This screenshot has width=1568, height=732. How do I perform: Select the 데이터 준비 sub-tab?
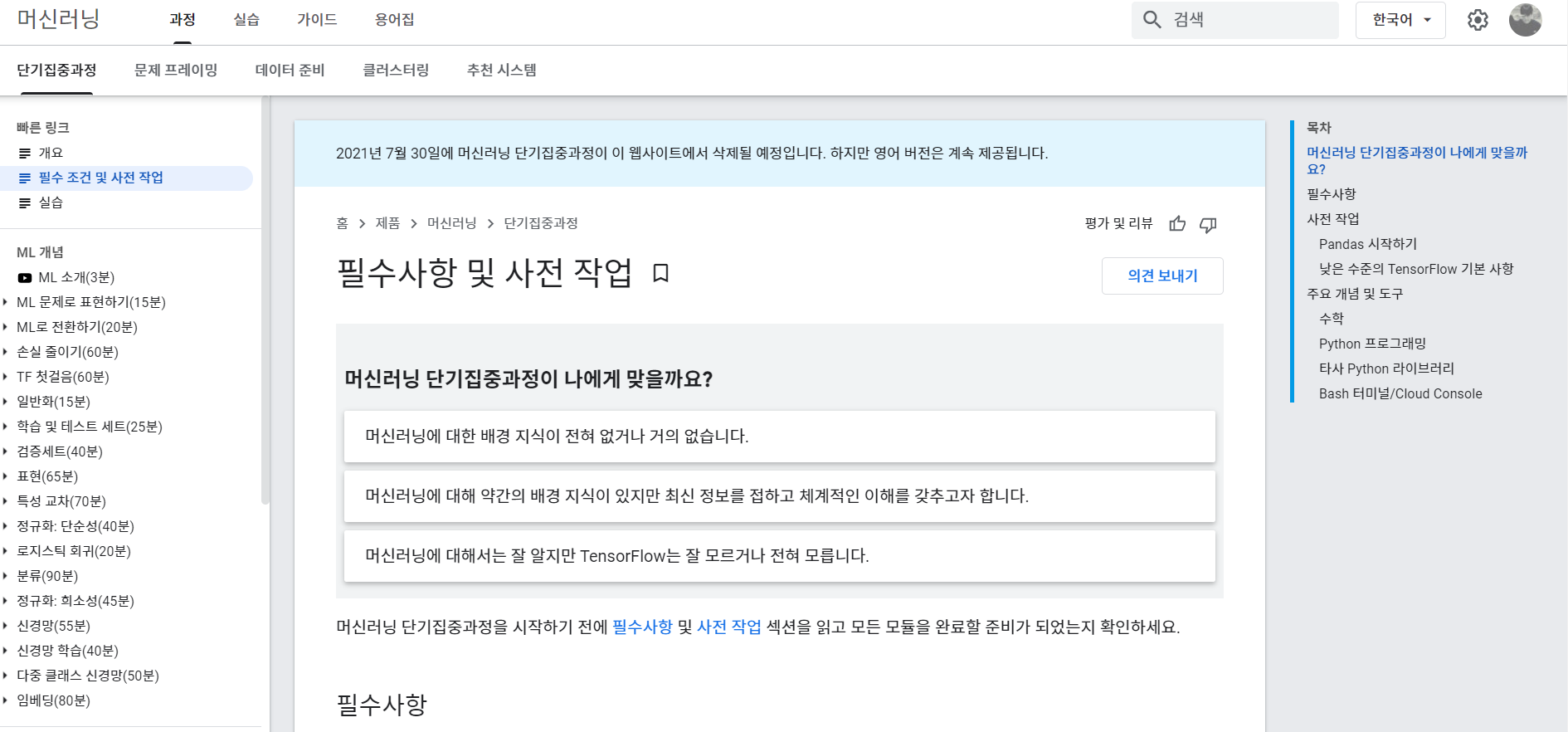pyautogui.click(x=290, y=71)
